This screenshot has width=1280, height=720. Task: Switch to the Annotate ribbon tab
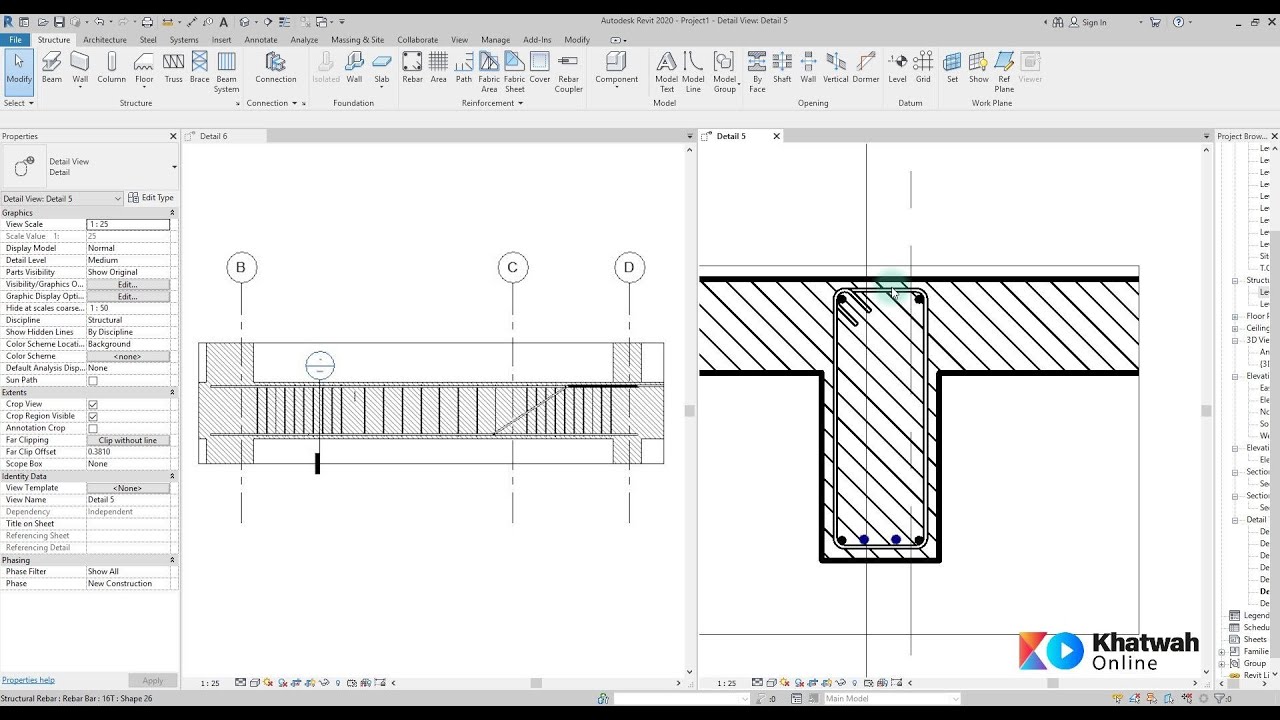(261, 40)
